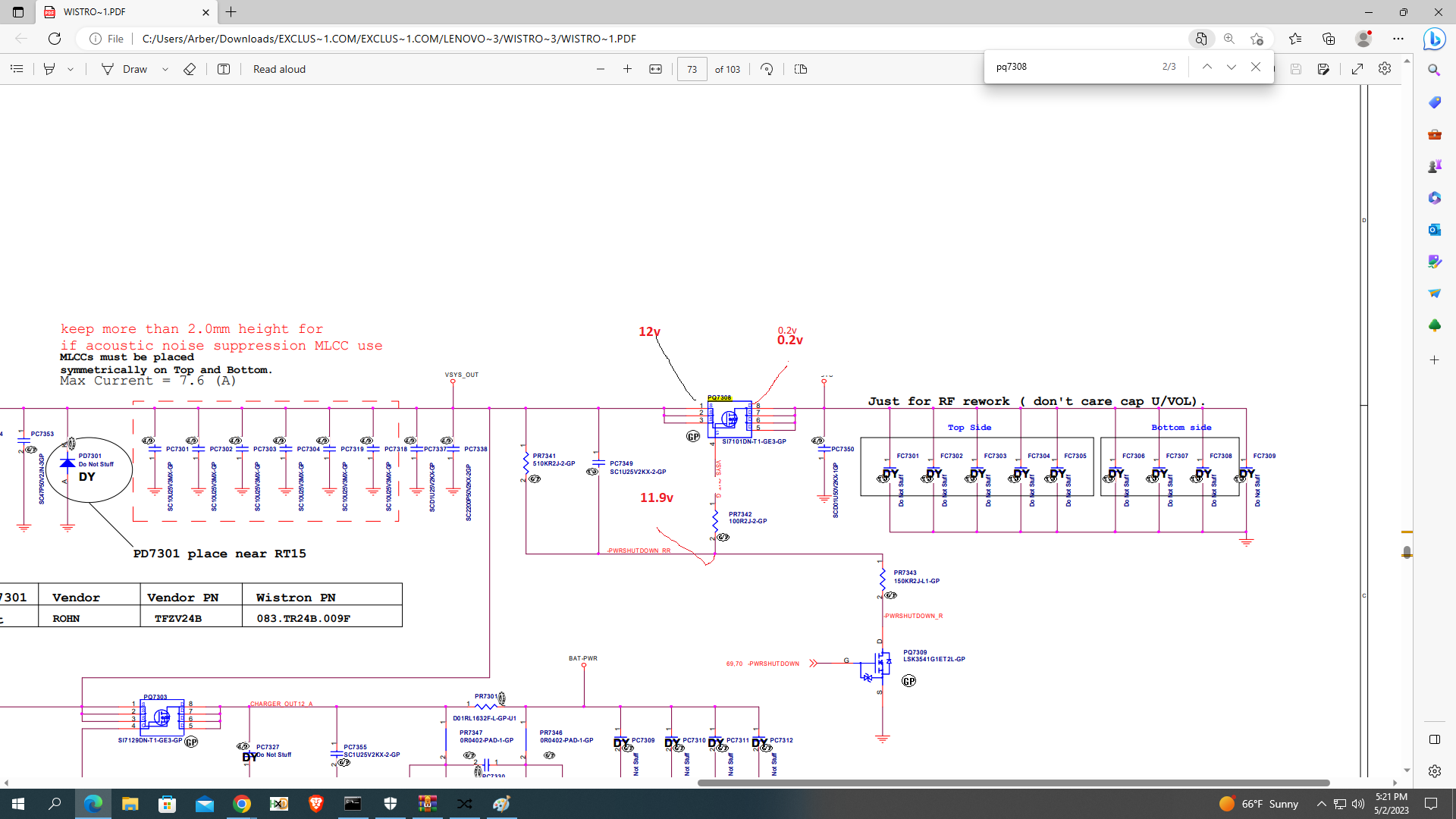Screen dimensions: 1456x819
Task: Open the taskbar clock and date
Action: tap(1391, 804)
